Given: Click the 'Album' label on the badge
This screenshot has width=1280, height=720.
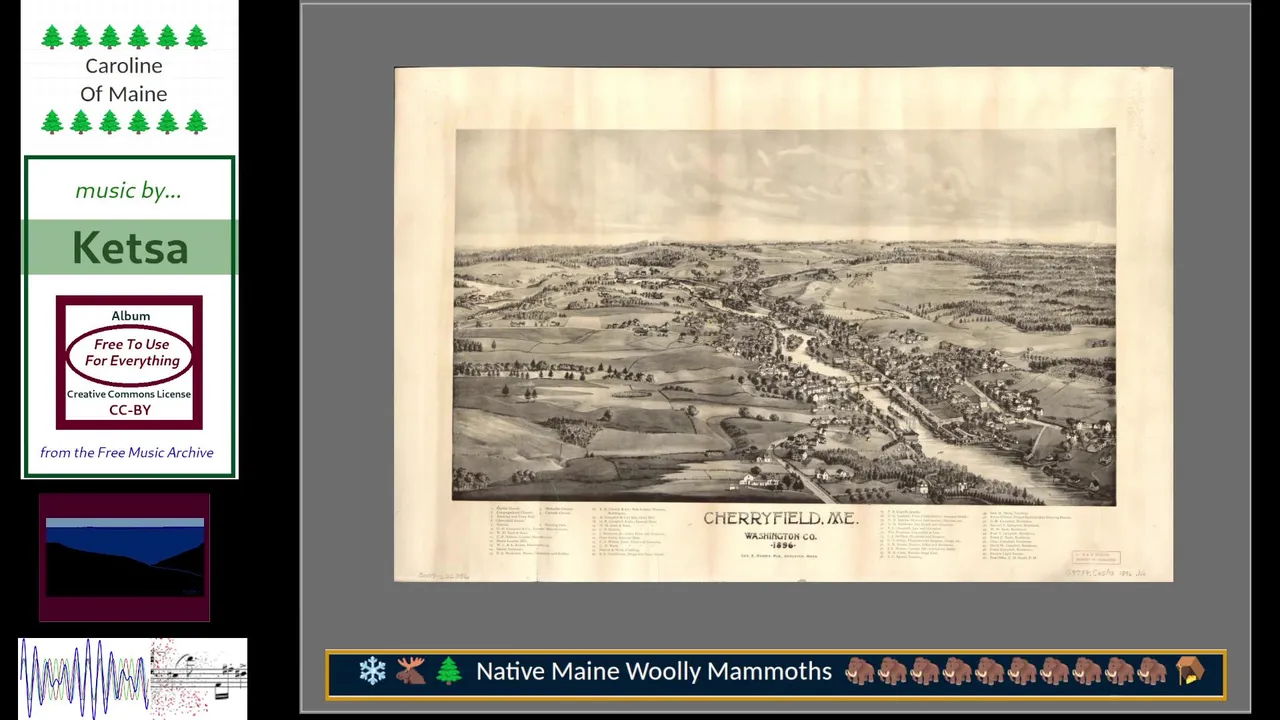Looking at the screenshot, I should [131, 316].
